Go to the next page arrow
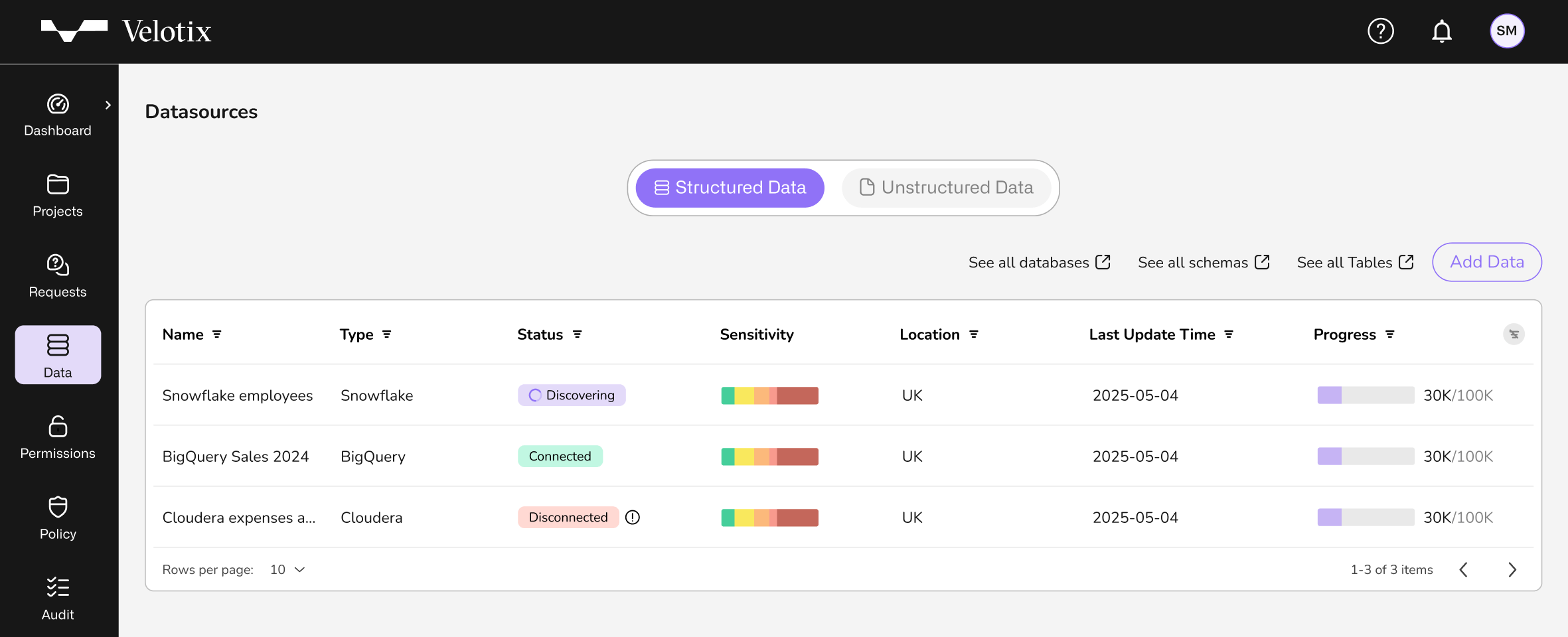The image size is (1568, 637). (1512, 570)
